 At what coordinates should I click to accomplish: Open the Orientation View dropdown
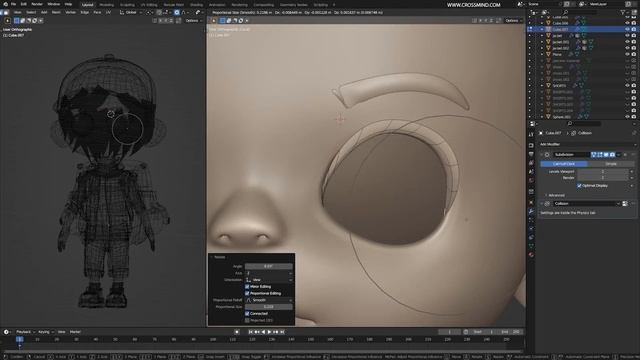[269, 280]
